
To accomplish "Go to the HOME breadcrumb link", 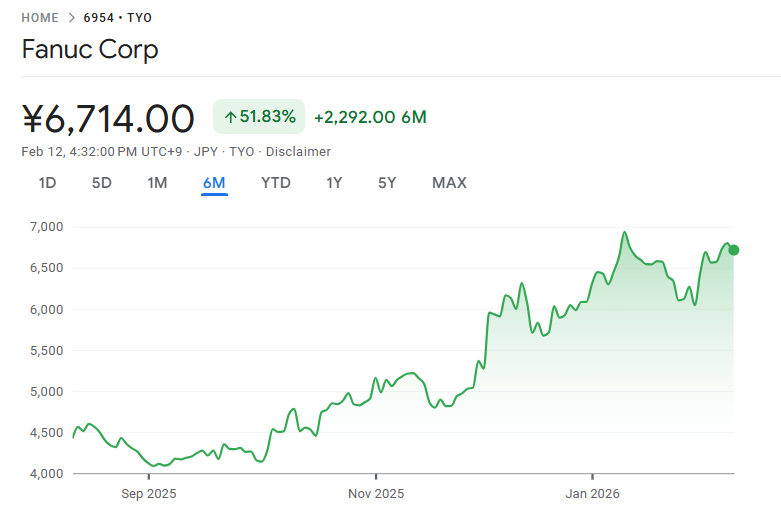I will click(40, 18).
